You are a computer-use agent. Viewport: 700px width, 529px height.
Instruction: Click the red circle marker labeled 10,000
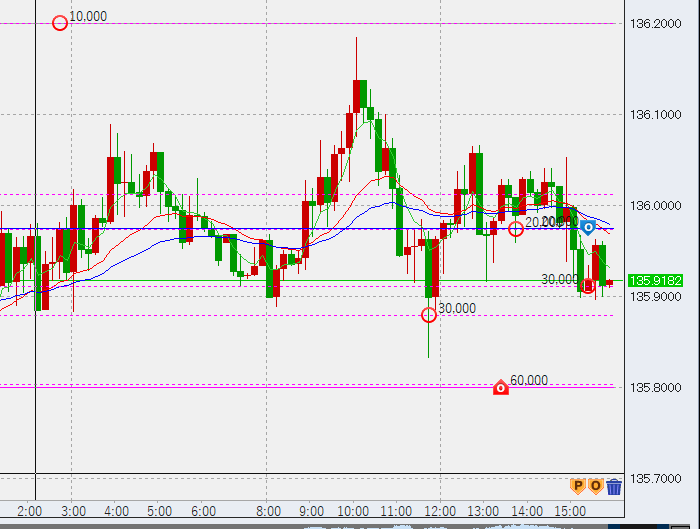pos(60,22)
